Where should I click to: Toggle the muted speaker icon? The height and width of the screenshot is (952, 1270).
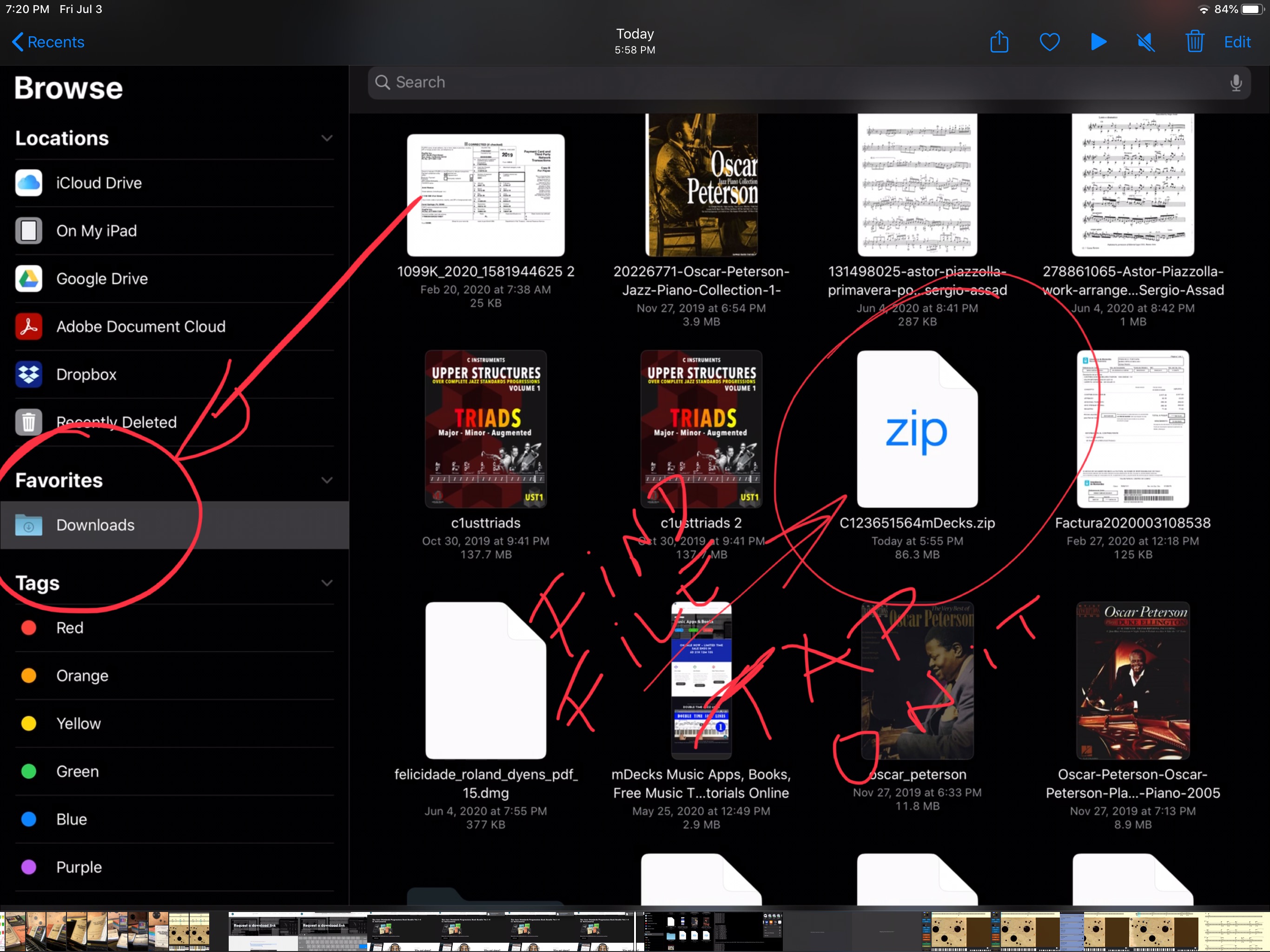click(1146, 42)
